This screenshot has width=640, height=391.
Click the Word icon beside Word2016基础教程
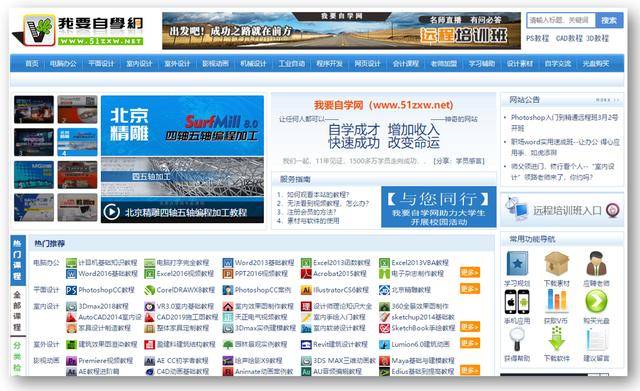click(71, 273)
